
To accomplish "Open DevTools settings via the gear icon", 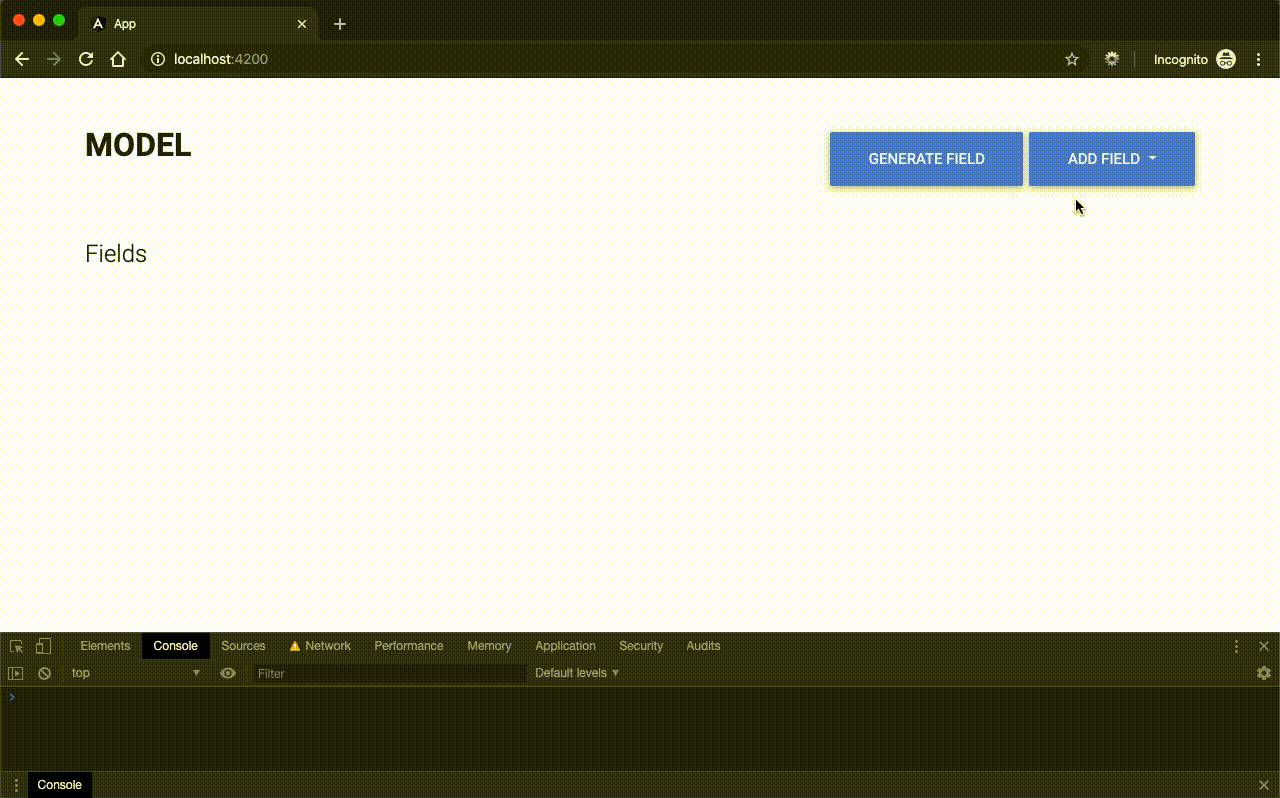I will tap(1263, 673).
